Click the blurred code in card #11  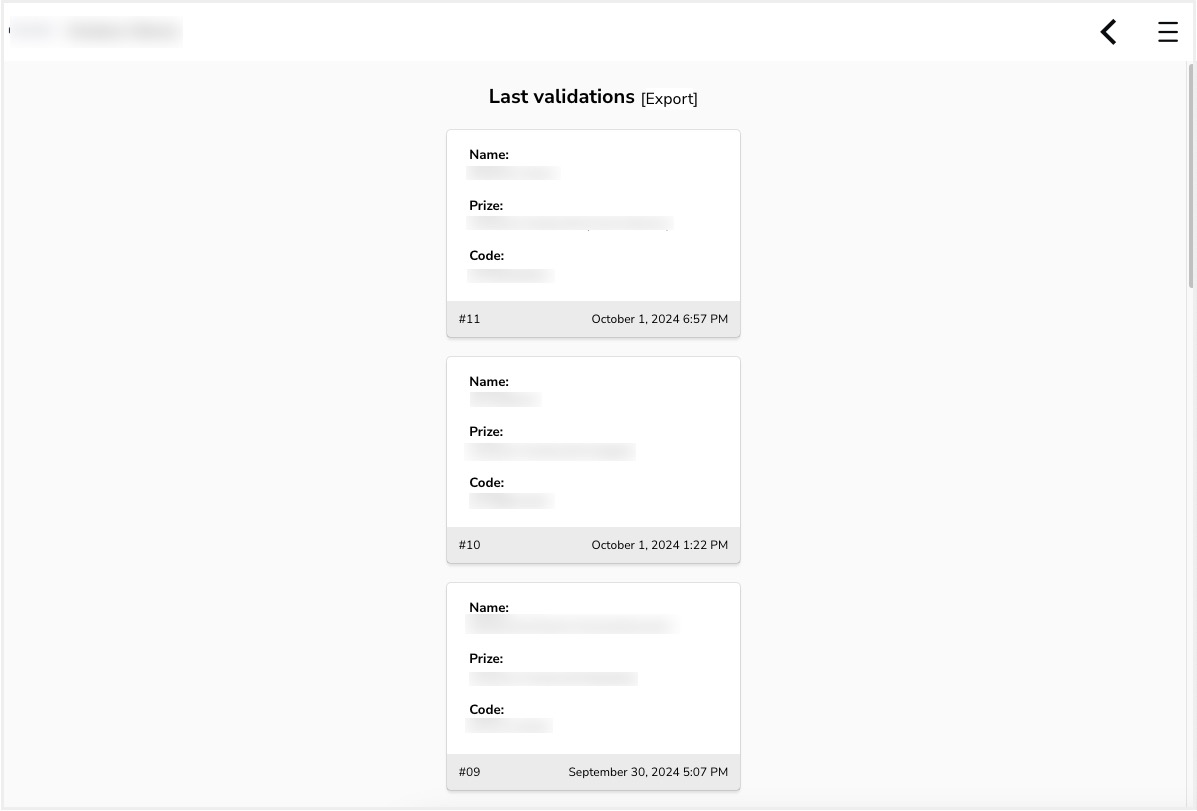tap(510, 275)
